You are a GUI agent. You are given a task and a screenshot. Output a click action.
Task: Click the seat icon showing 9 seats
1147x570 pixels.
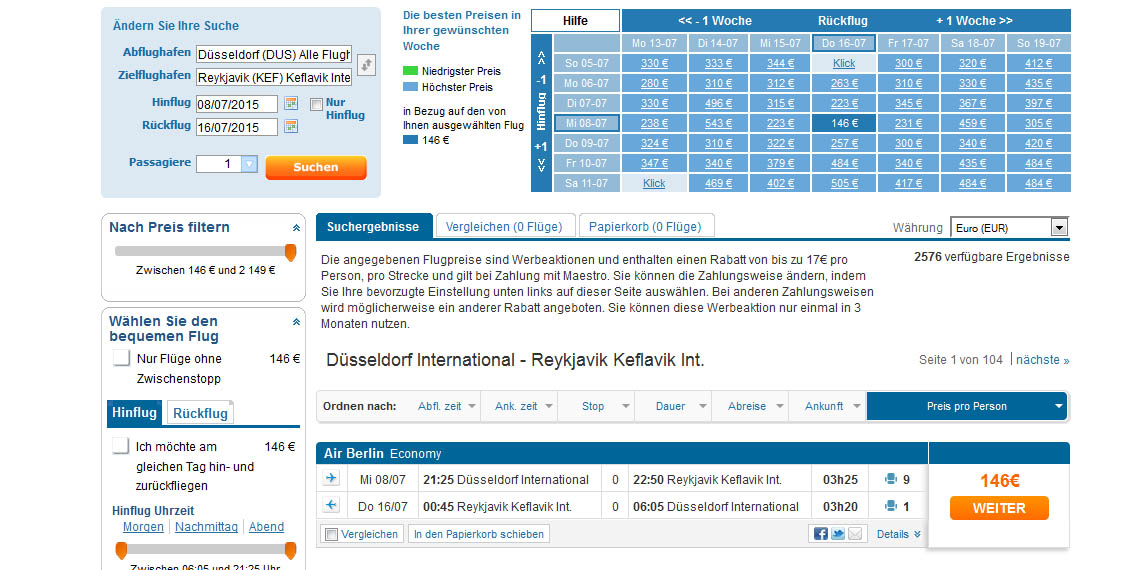(x=890, y=479)
